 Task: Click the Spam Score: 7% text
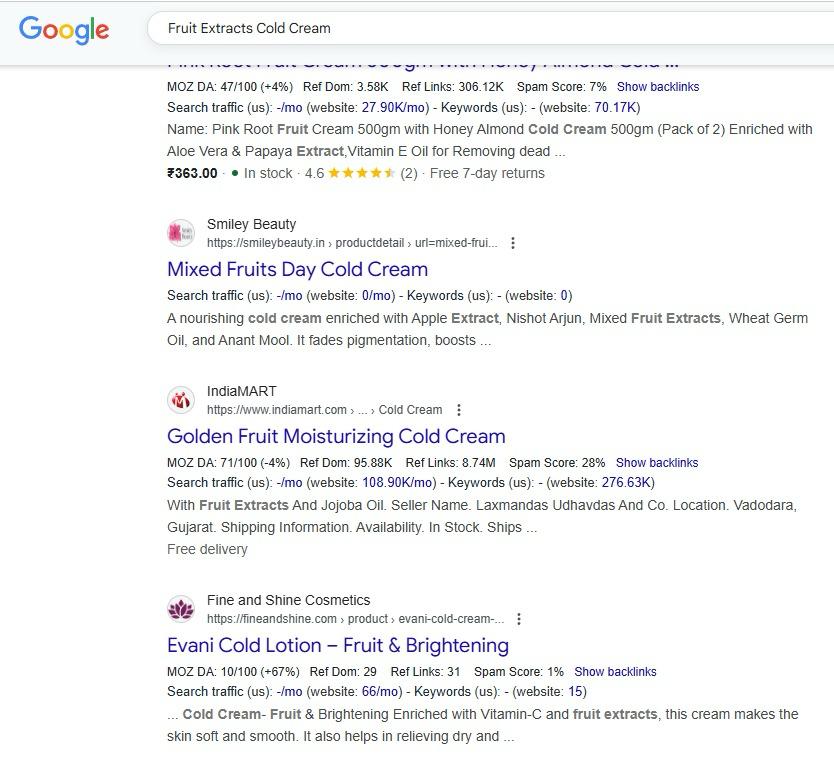(x=562, y=87)
